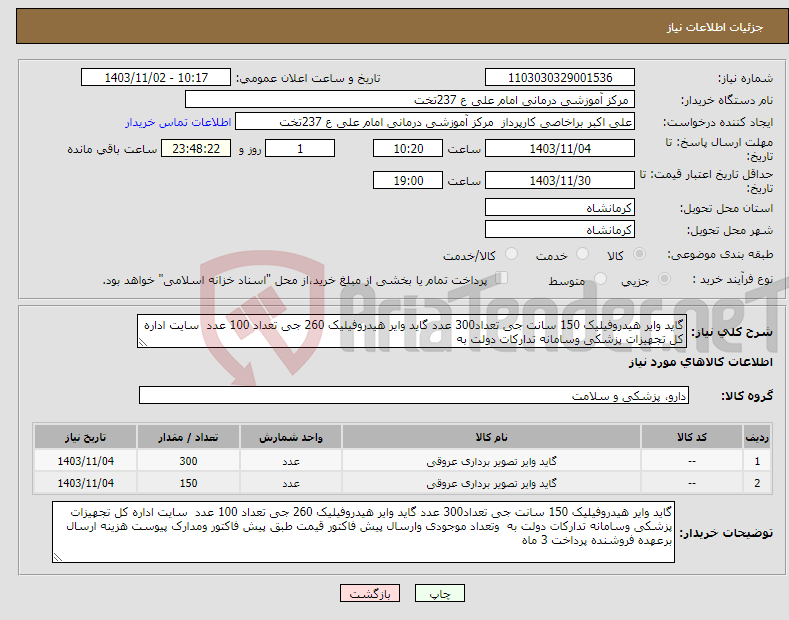
Task: Click the remaining days field showing 1
Action: click(x=300, y=148)
